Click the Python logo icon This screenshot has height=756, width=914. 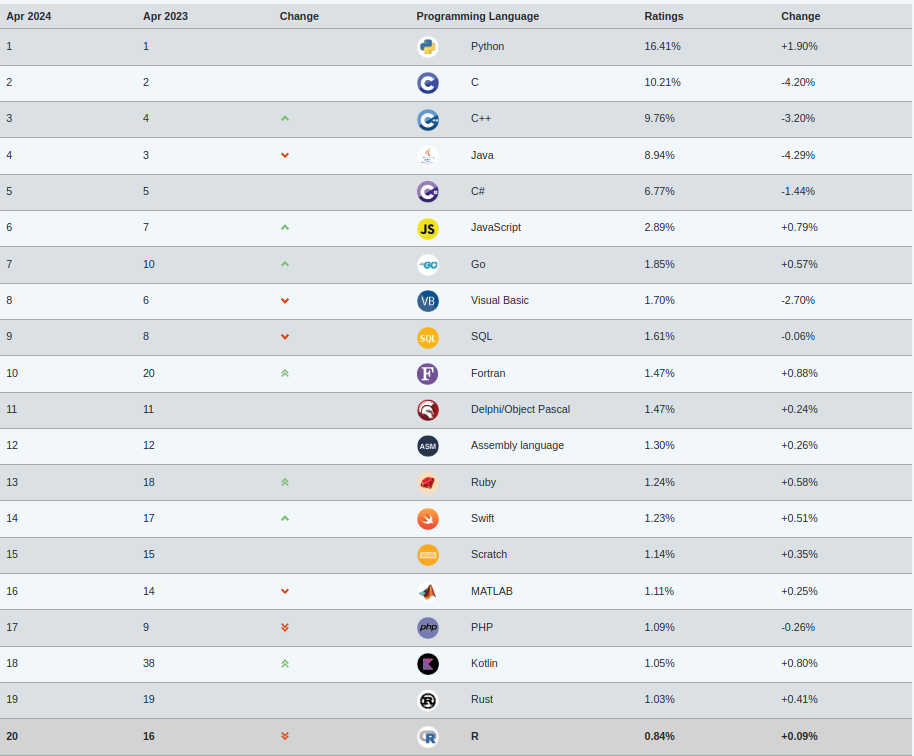428,47
